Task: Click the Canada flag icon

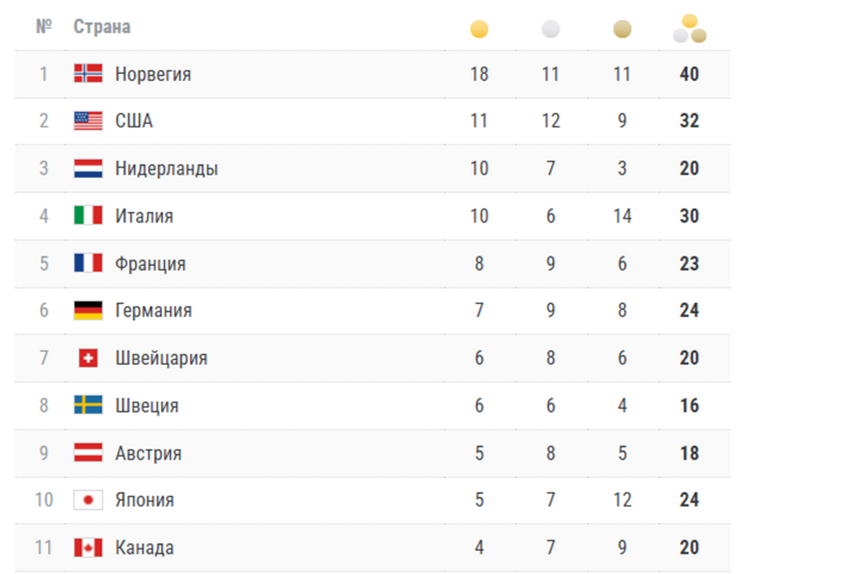Action: [88, 548]
